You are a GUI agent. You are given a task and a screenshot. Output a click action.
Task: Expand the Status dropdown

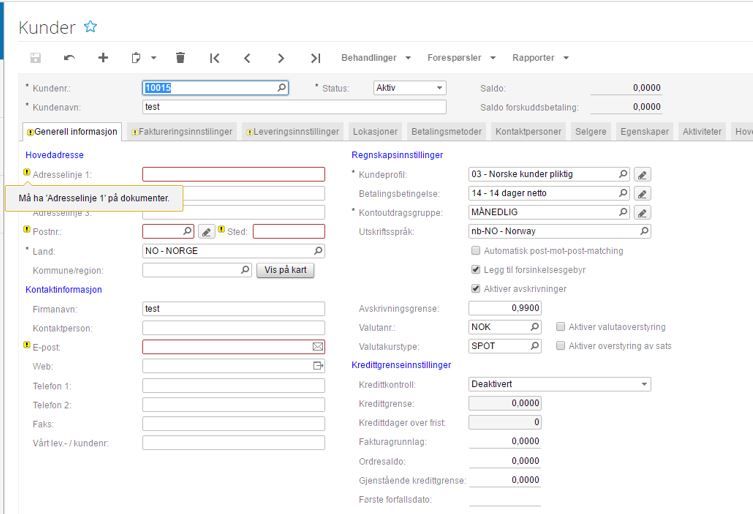pos(439,88)
